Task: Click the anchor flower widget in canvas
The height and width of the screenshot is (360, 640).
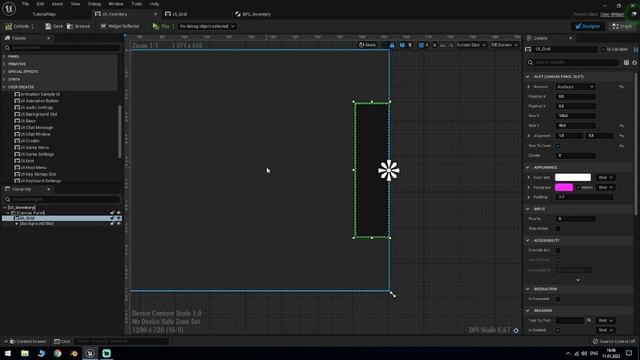Action: 388,170
